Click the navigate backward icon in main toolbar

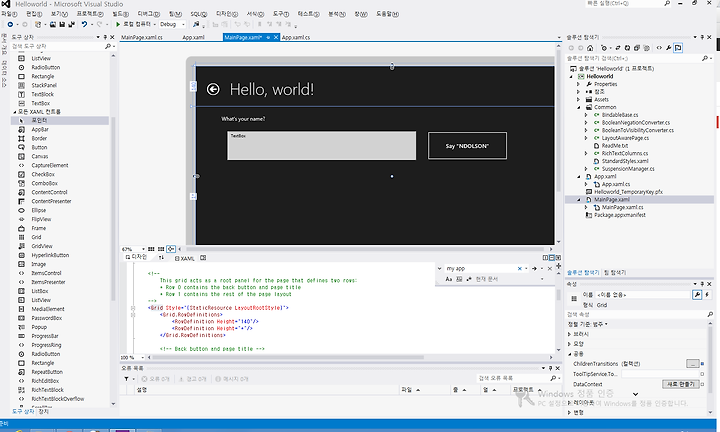[x=10, y=24]
